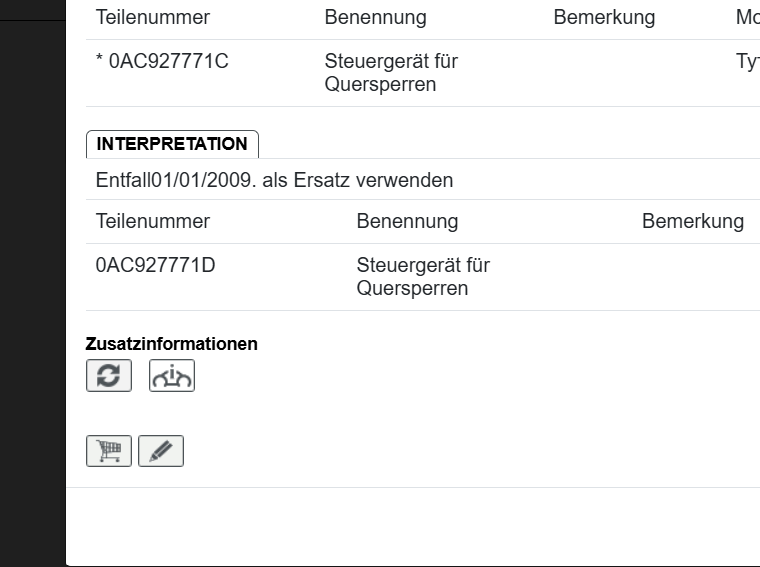Click the top table's Bemerkung column header
The width and height of the screenshot is (760, 567).
click(x=604, y=18)
